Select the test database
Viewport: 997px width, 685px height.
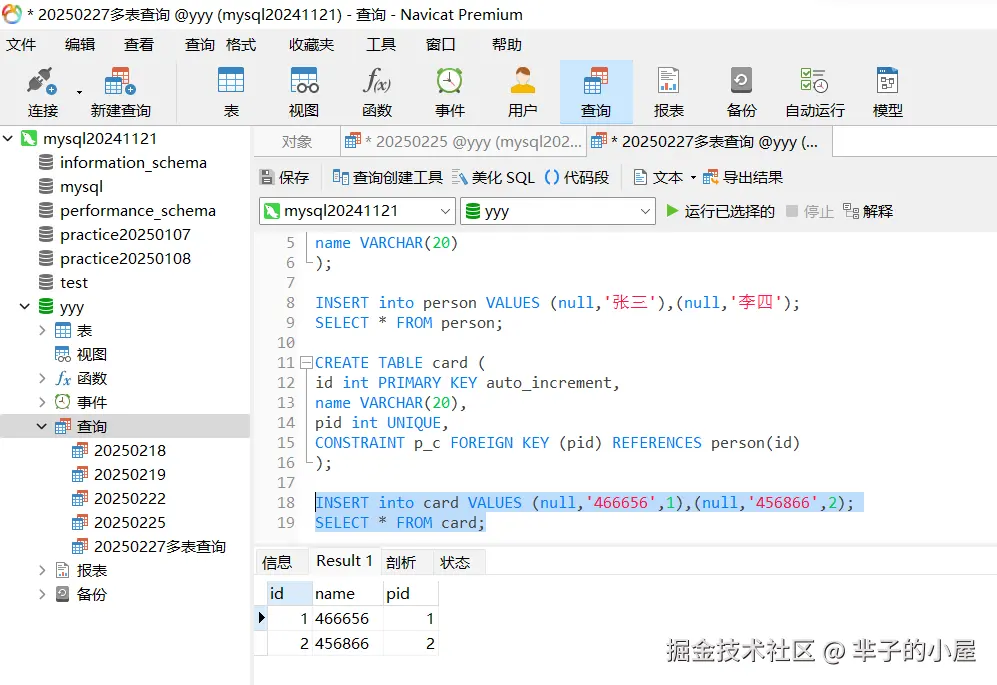tap(74, 282)
